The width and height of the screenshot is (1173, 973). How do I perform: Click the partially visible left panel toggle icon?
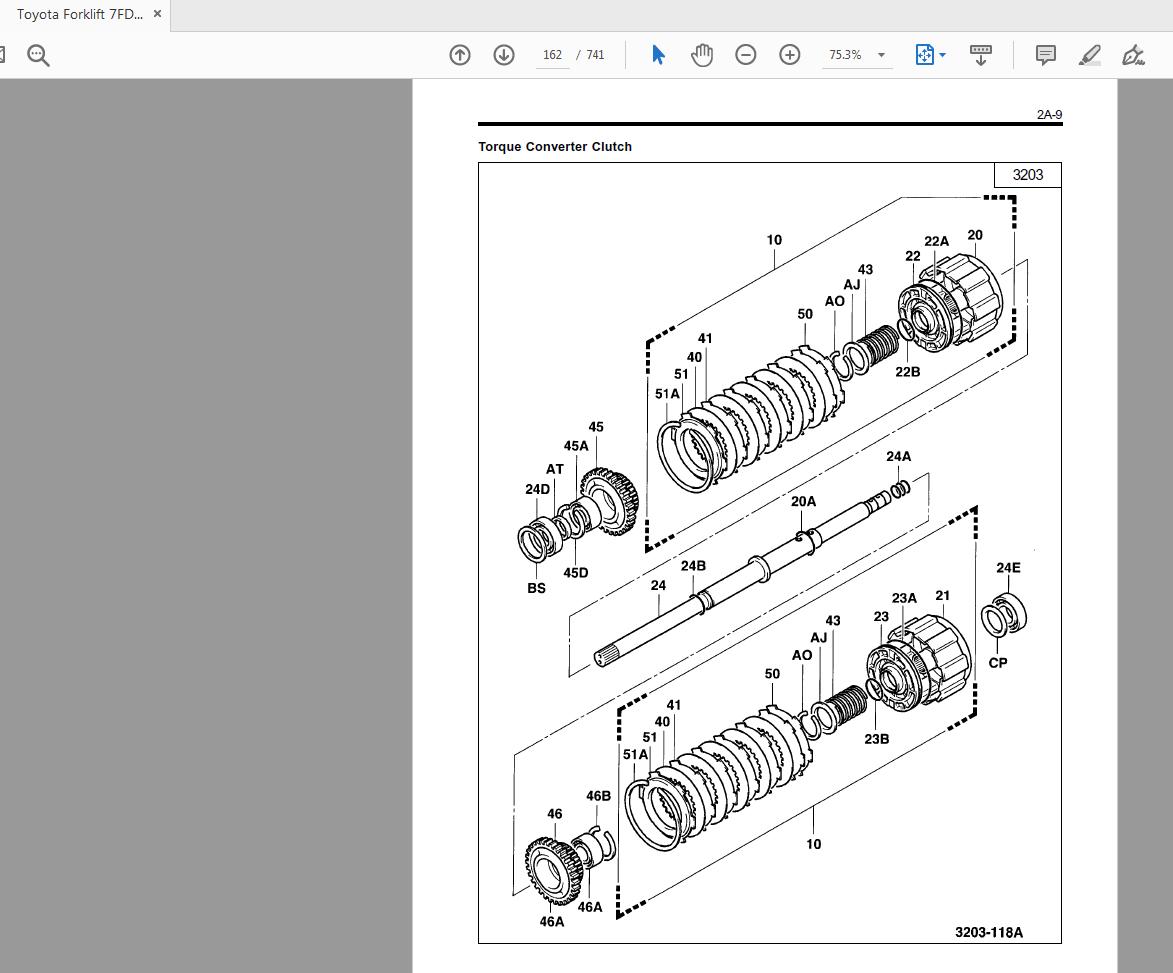(x=2, y=55)
